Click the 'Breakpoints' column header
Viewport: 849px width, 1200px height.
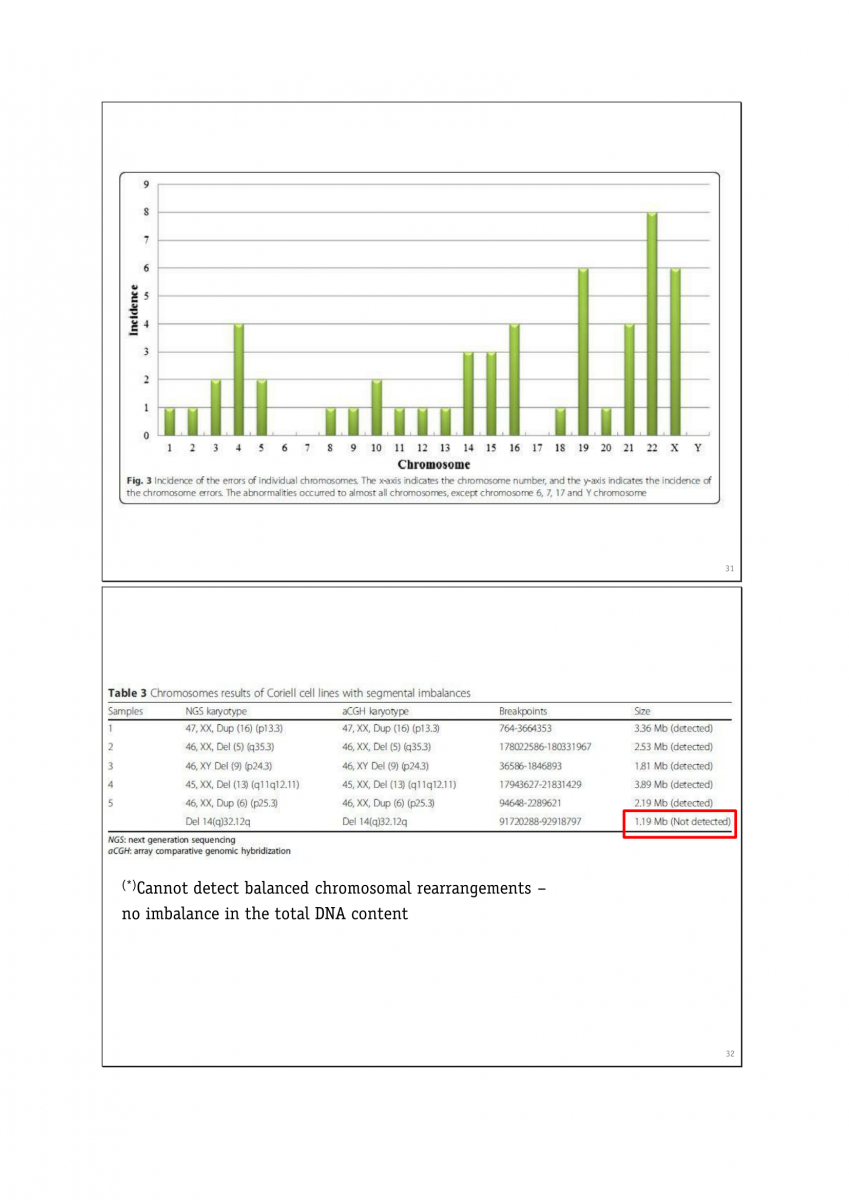coord(522,711)
